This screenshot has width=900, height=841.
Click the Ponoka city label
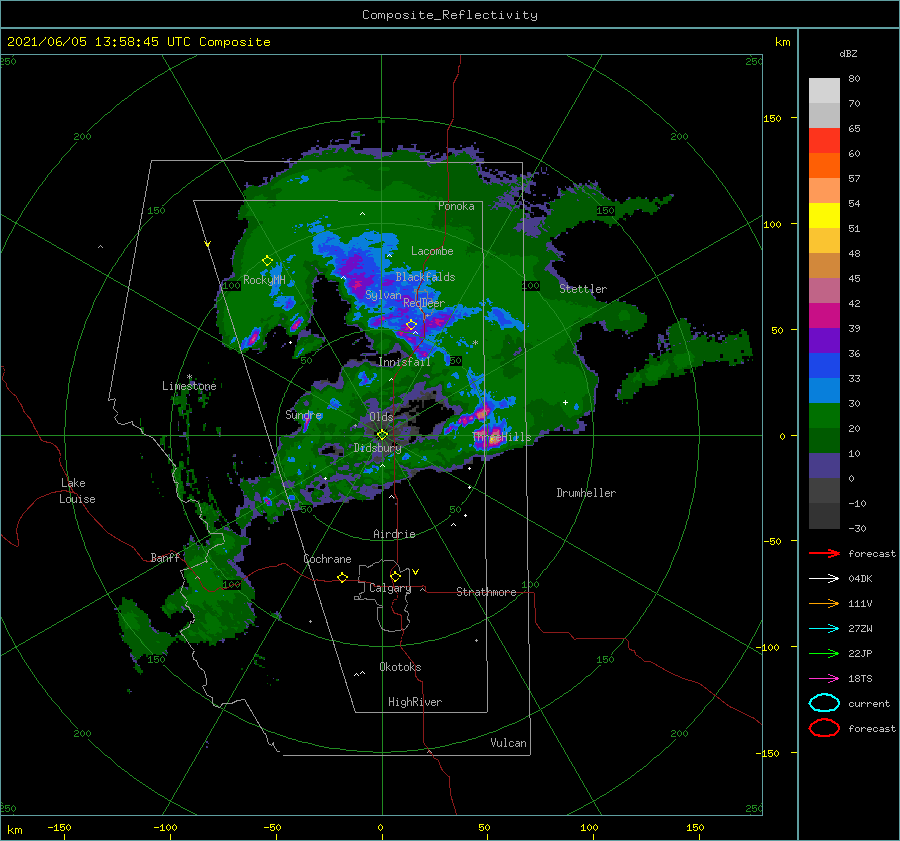456,206
